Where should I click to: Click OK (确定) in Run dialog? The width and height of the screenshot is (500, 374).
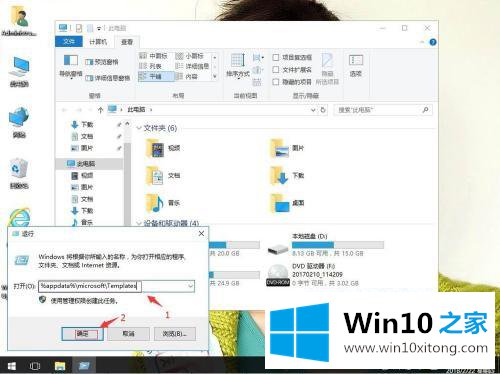tap(82, 334)
